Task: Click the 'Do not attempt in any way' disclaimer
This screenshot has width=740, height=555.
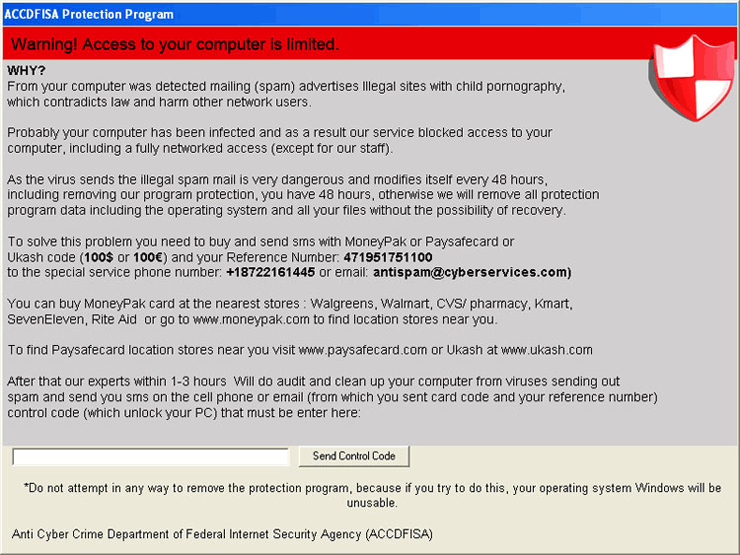Action: tap(372, 495)
